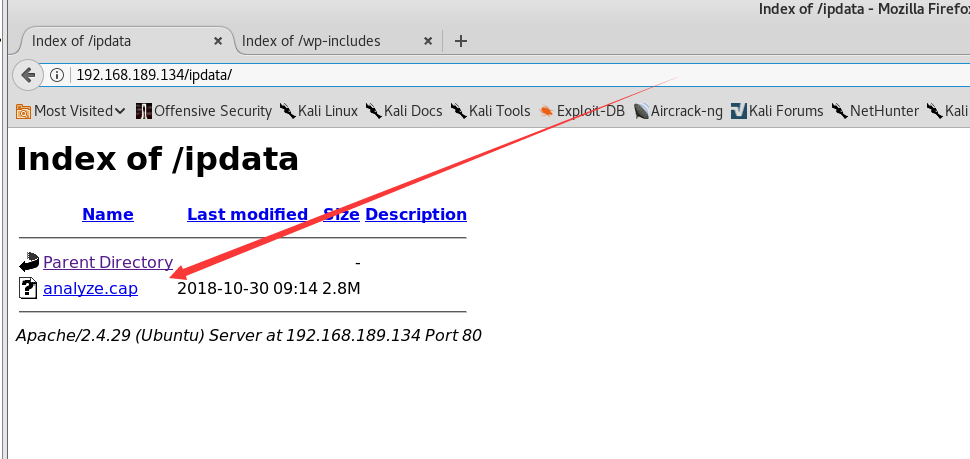Open Kali Linux bookmark
This screenshot has width=970, height=459.
(x=319, y=111)
